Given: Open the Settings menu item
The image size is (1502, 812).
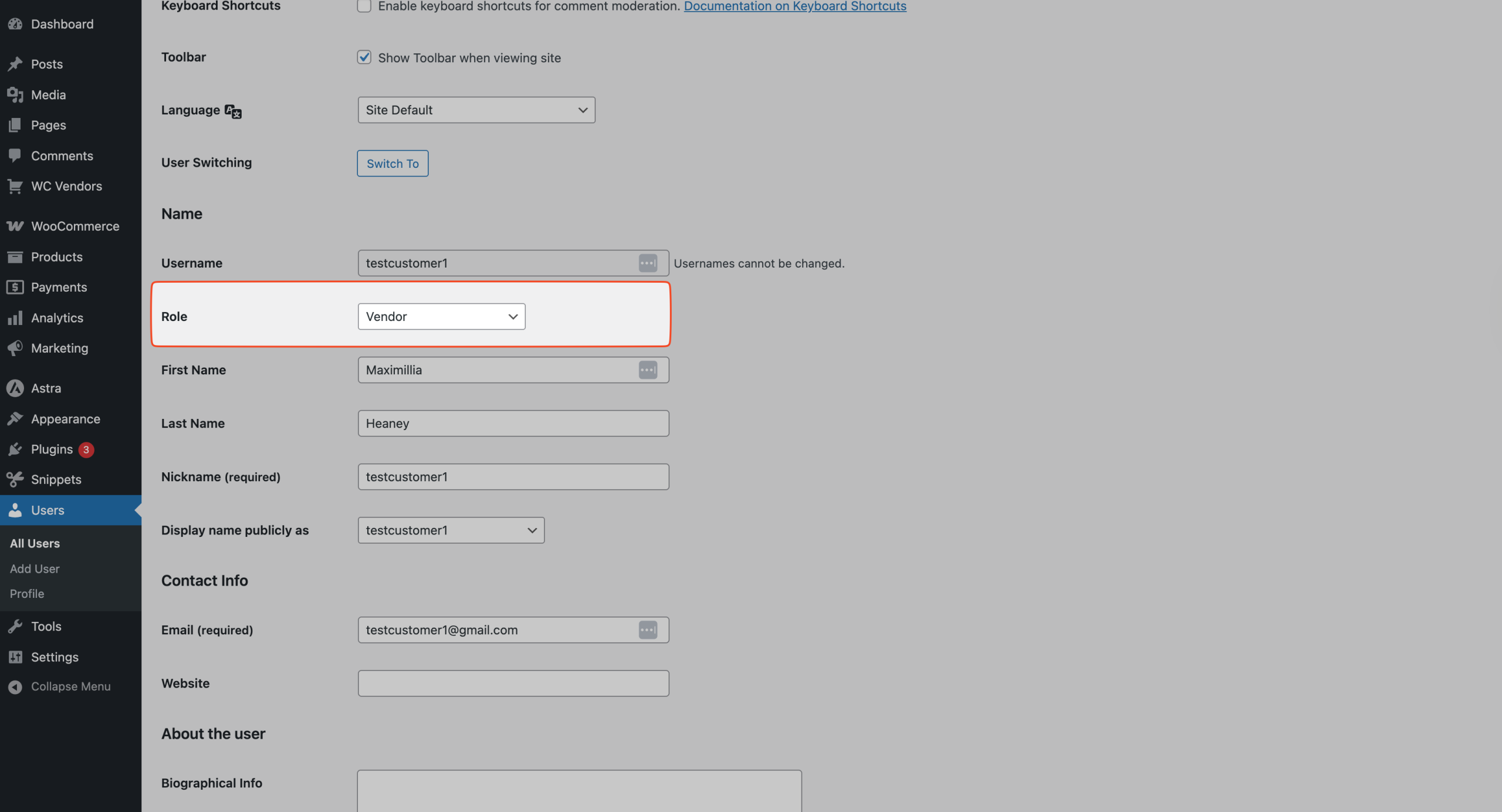Looking at the screenshot, I should coord(70,657).
